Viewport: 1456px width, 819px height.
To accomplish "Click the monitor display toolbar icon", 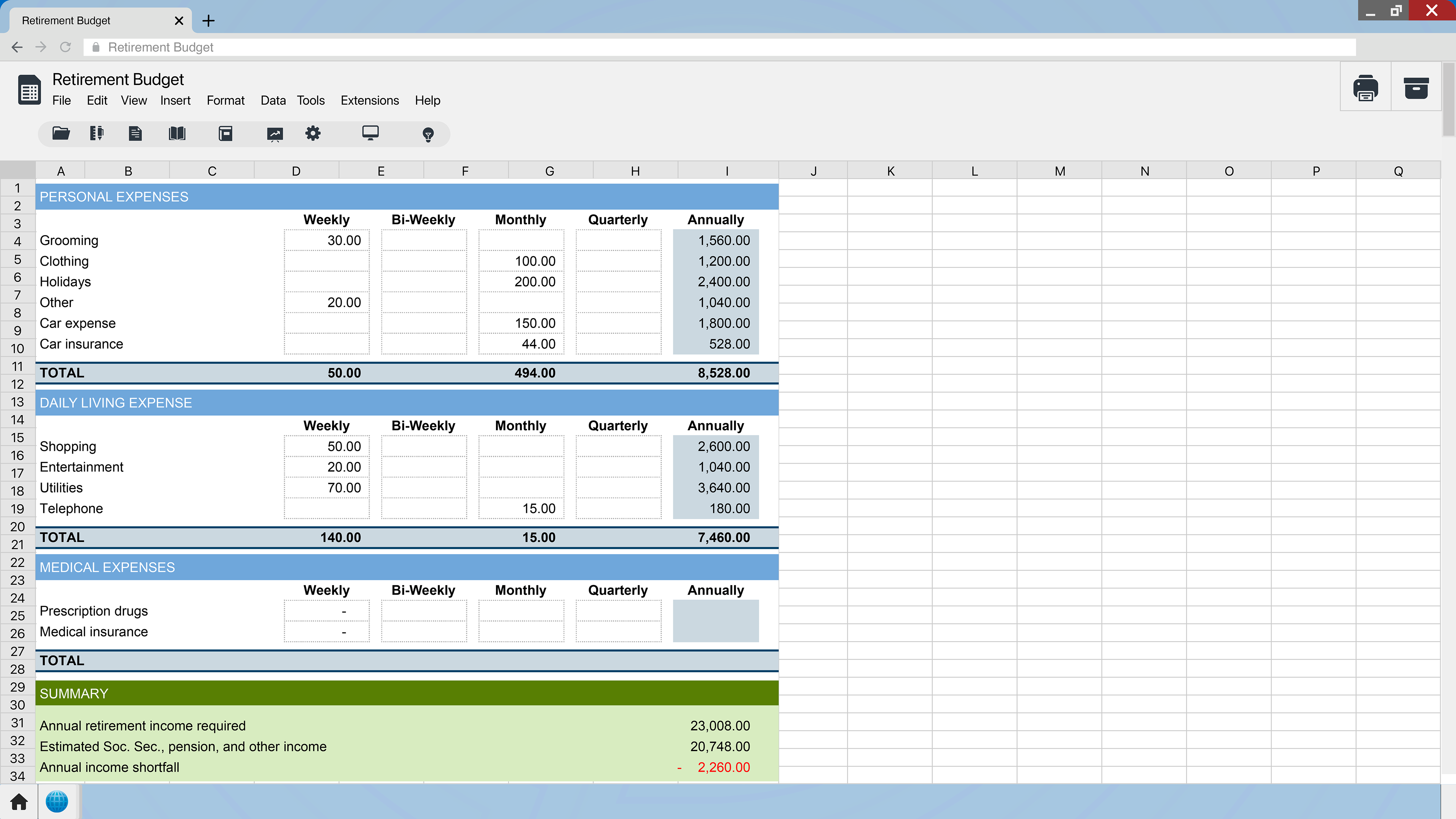I will click(x=370, y=133).
